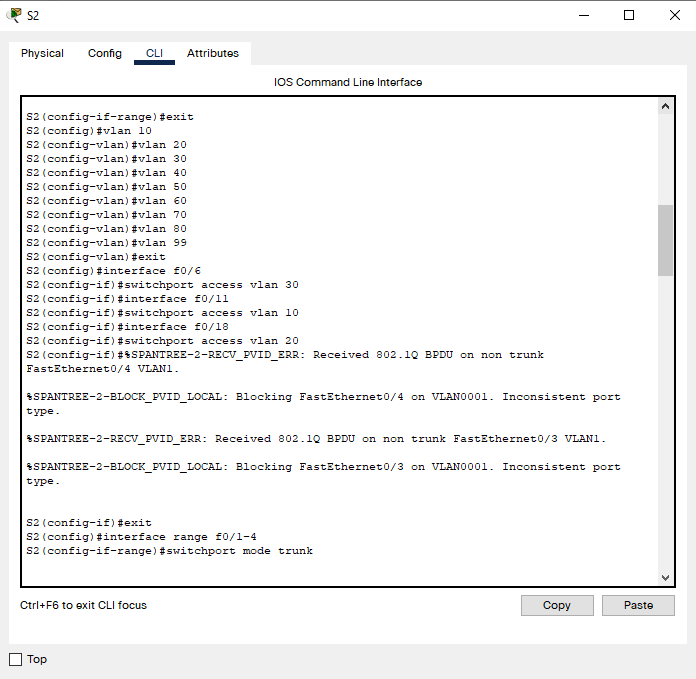Click the 'switchport access vlan 20' line
696x679 pixels.
coord(162,340)
